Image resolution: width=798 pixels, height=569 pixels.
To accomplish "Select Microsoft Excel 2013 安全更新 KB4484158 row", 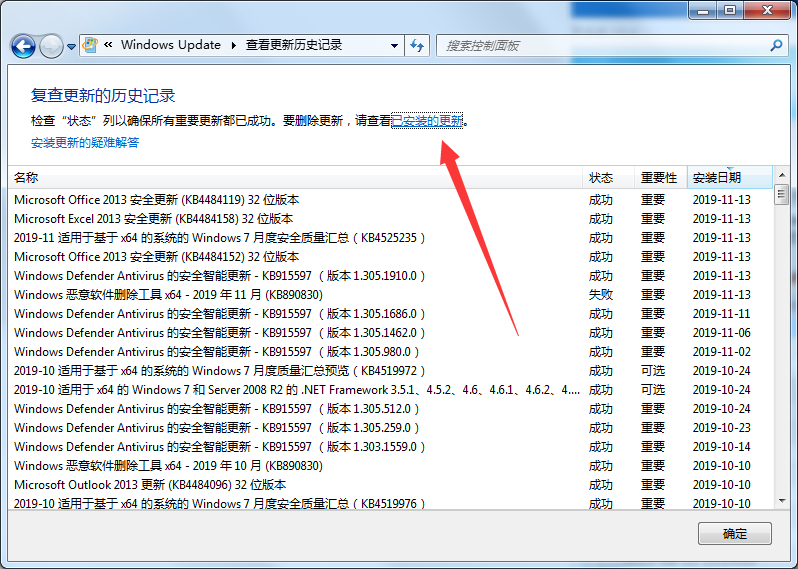I will coord(390,219).
